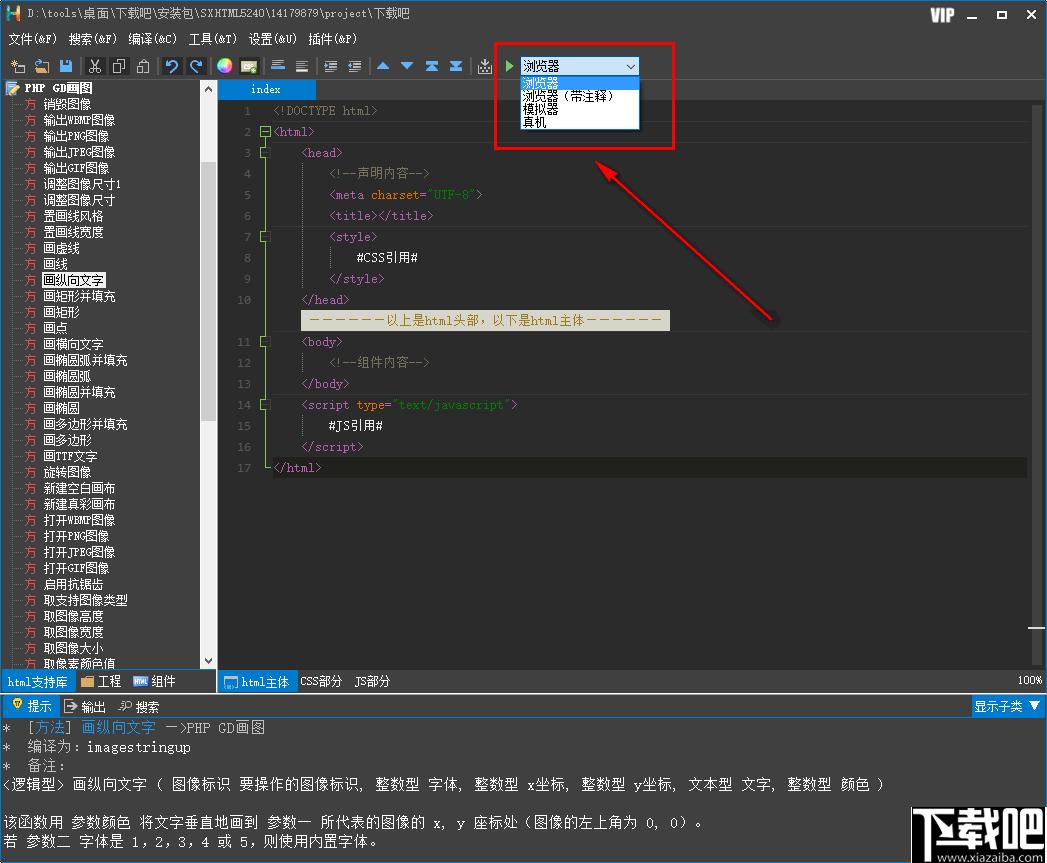Select 浏览器（带注释） in dropdown list
Image resolution: width=1047 pixels, height=863 pixels.
580,96
